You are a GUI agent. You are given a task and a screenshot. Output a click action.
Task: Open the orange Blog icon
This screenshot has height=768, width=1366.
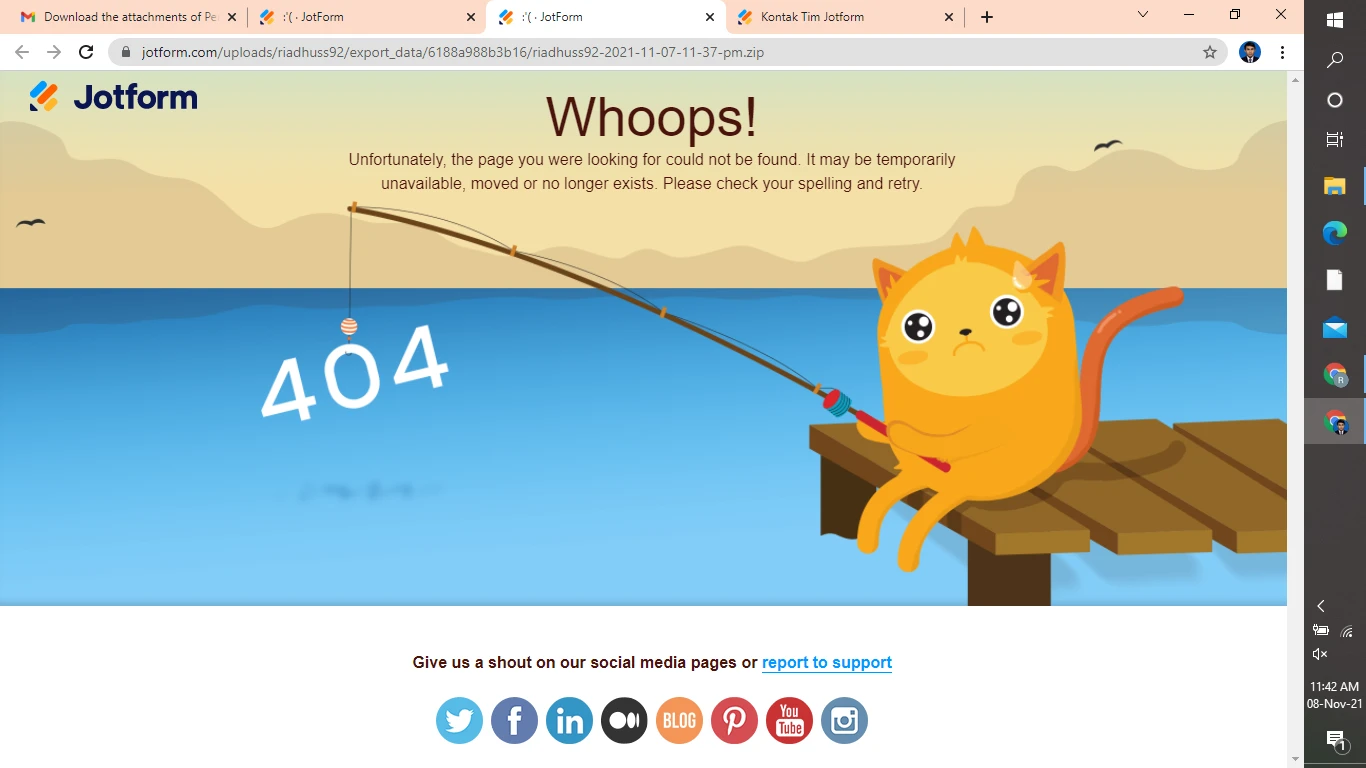[679, 720]
